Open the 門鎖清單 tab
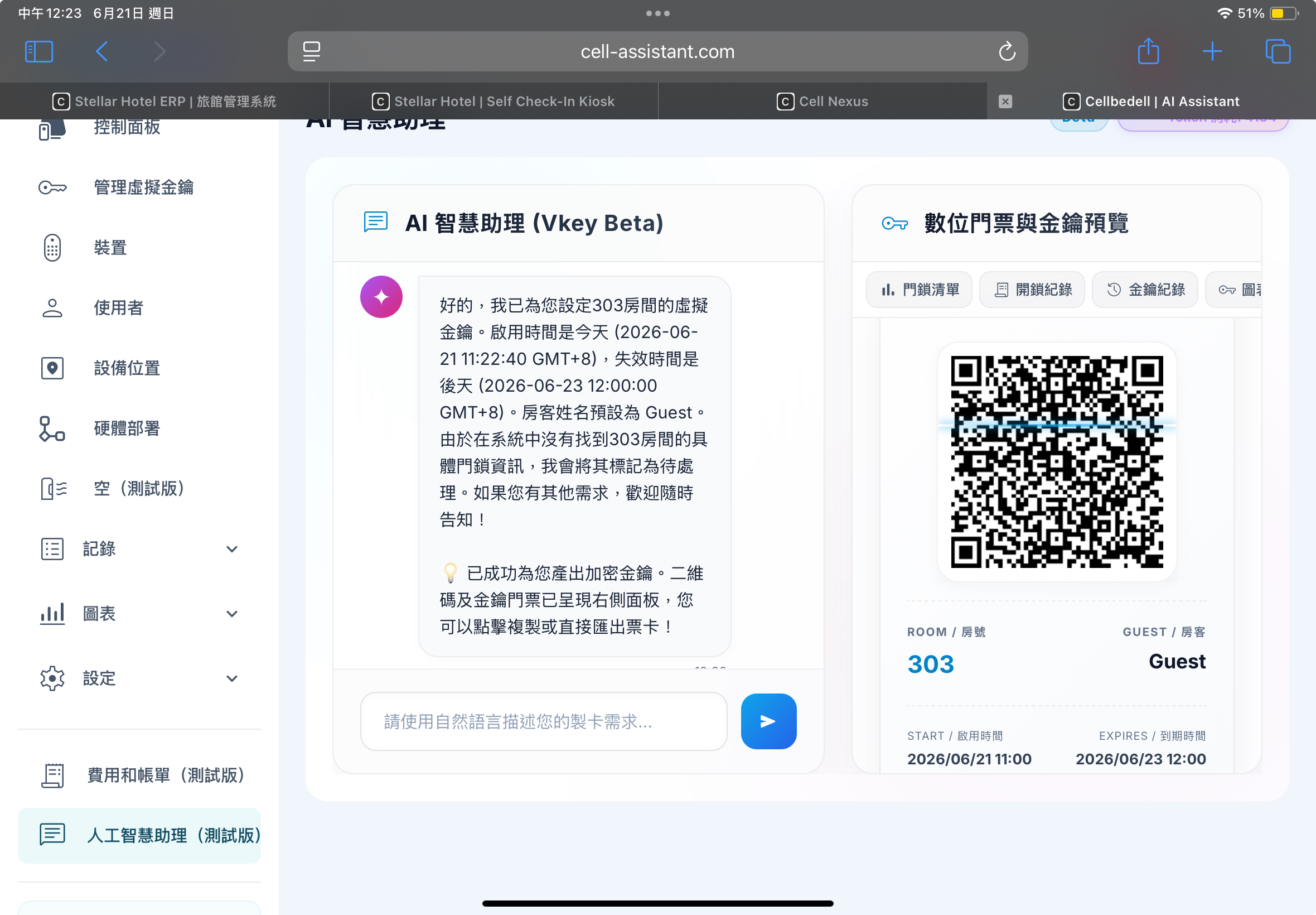Image resolution: width=1316 pixels, height=915 pixels. 919,290
